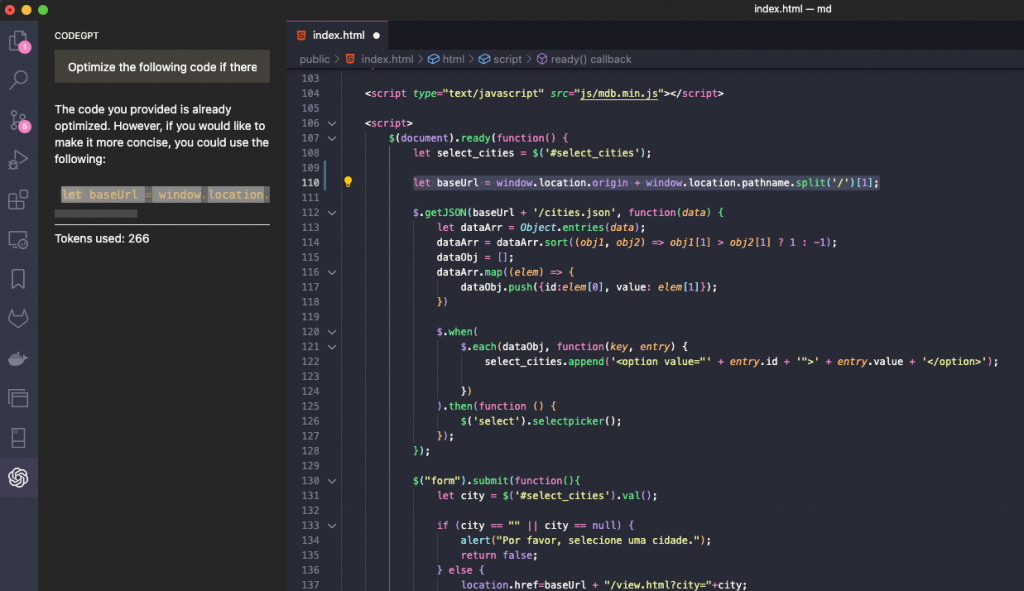The height and width of the screenshot is (591, 1024).
Task: Click the horizontal scrollbar under the code snippet
Action: tap(96, 214)
